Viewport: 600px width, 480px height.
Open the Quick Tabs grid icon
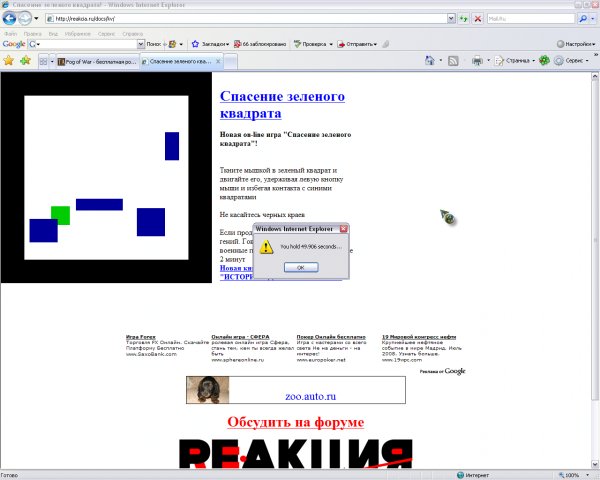point(45,61)
